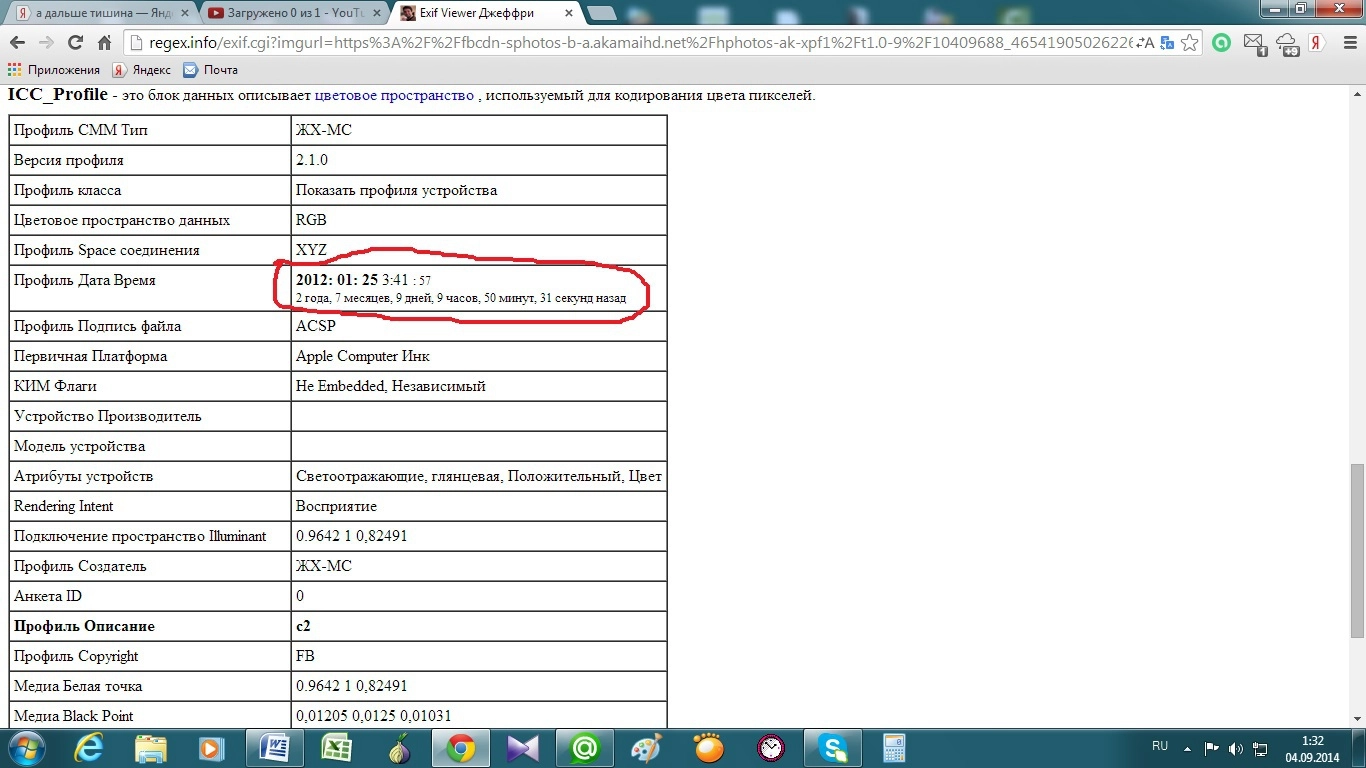Open the new tab button

click(x=601, y=13)
